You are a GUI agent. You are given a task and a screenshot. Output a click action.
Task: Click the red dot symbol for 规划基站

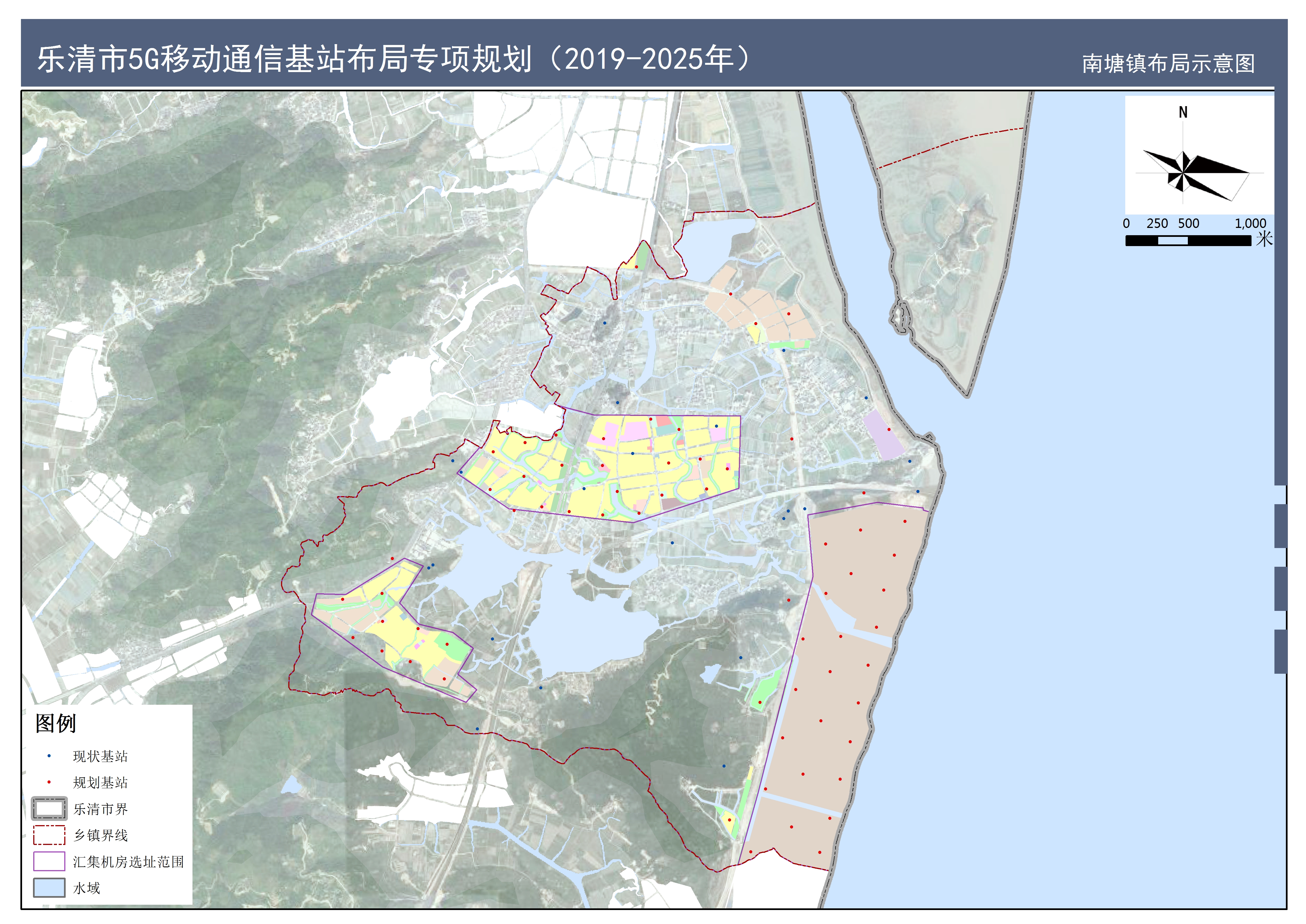[49, 782]
